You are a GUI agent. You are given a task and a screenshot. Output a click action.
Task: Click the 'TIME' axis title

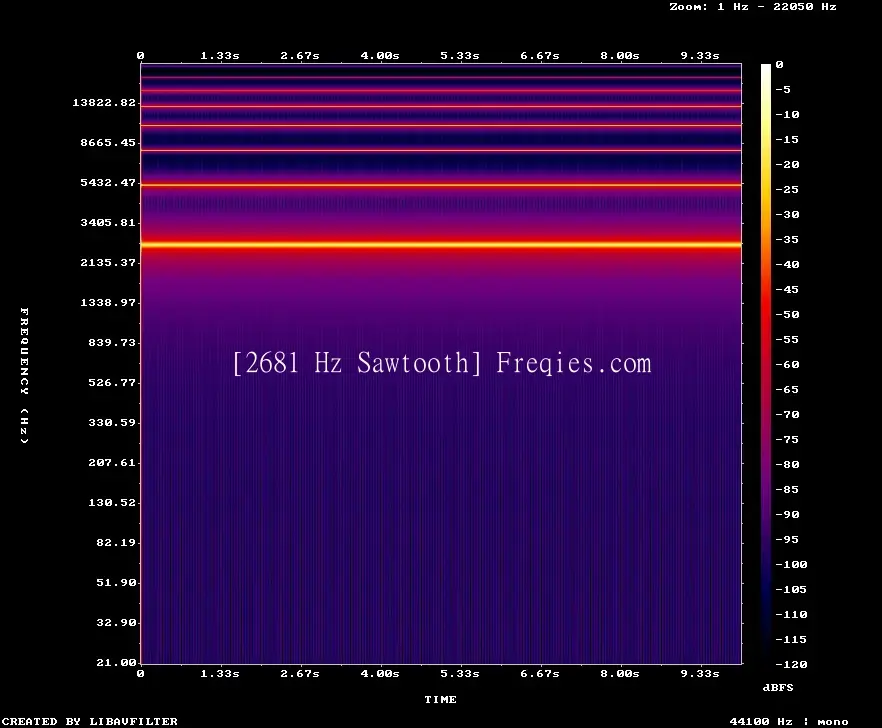[440, 699]
